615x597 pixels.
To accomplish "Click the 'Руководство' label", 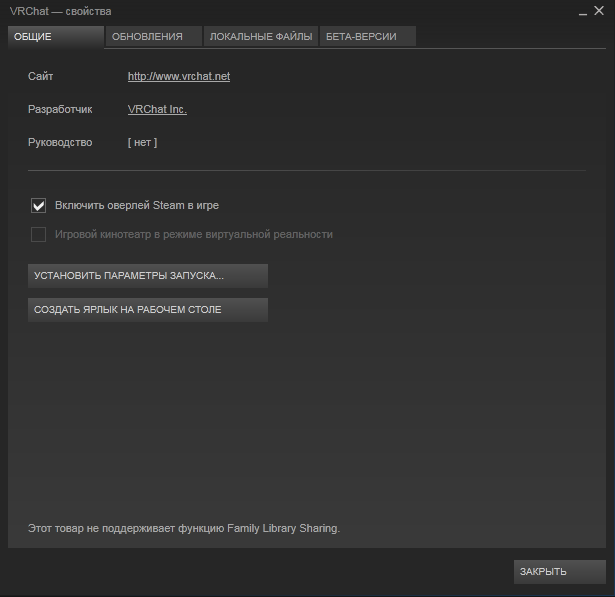I will [x=60, y=142].
